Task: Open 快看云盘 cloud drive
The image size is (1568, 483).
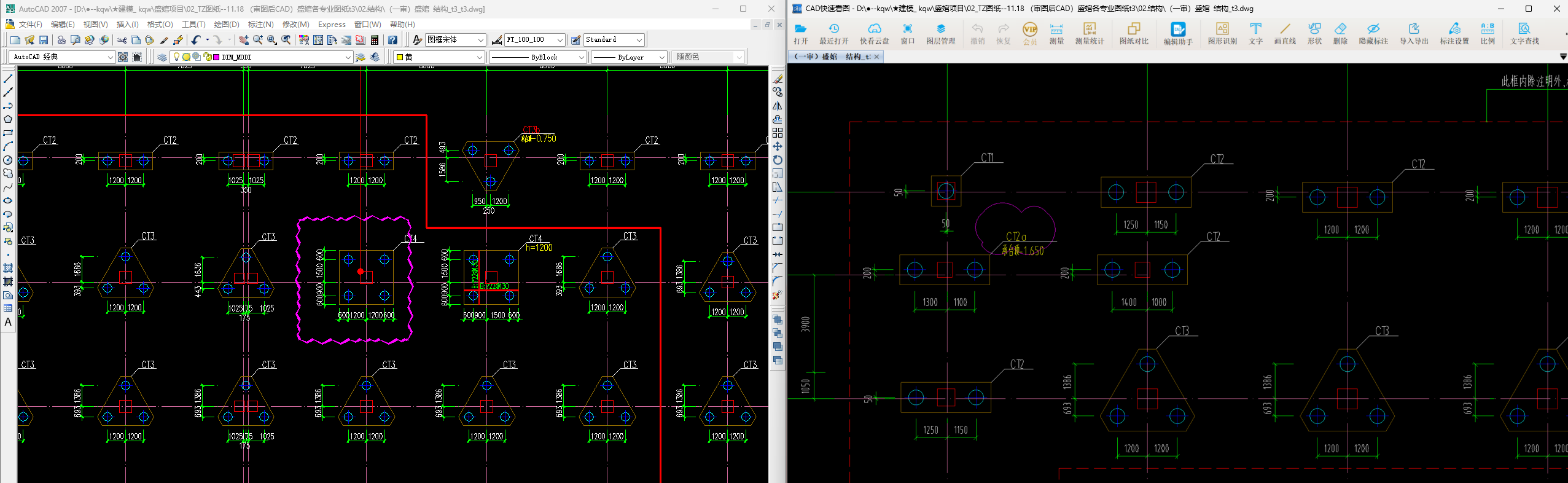Action: click(x=875, y=34)
